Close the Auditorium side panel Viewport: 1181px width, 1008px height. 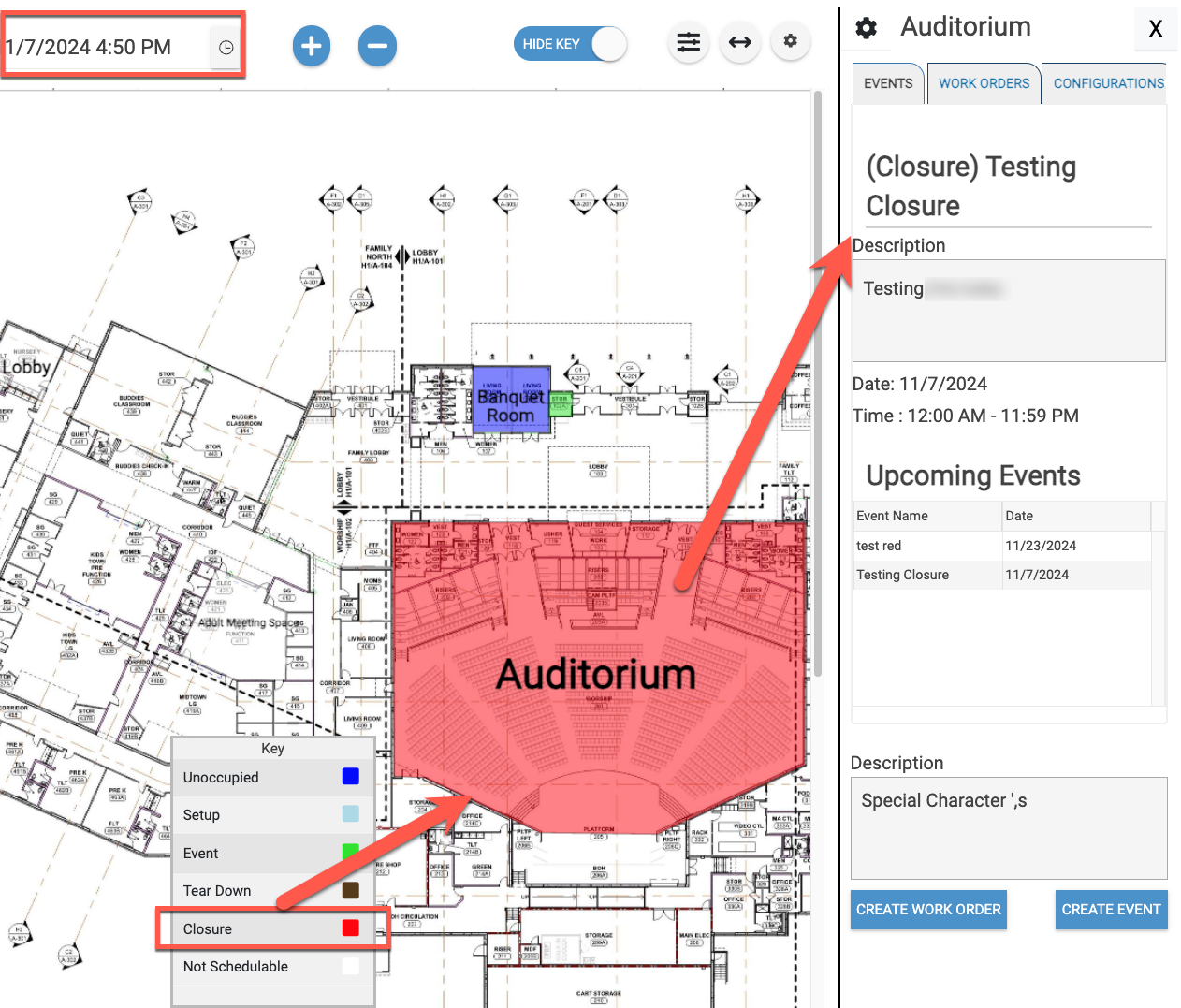click(x=1155, y=29)
